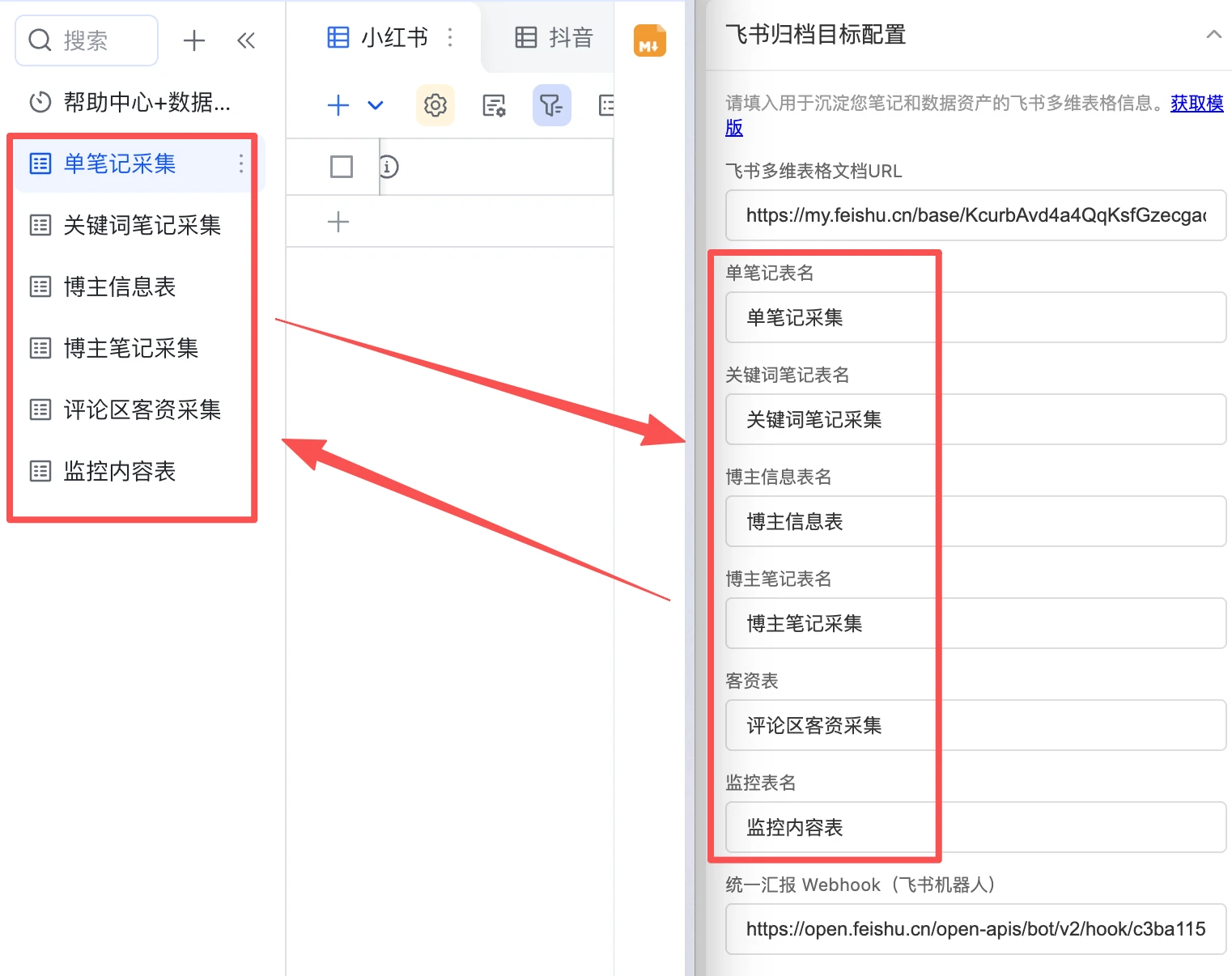The height and width of the screenshot is (976, 1232).
Task: Click the 关键词笔记表名 input field
Action: (976, 419)
